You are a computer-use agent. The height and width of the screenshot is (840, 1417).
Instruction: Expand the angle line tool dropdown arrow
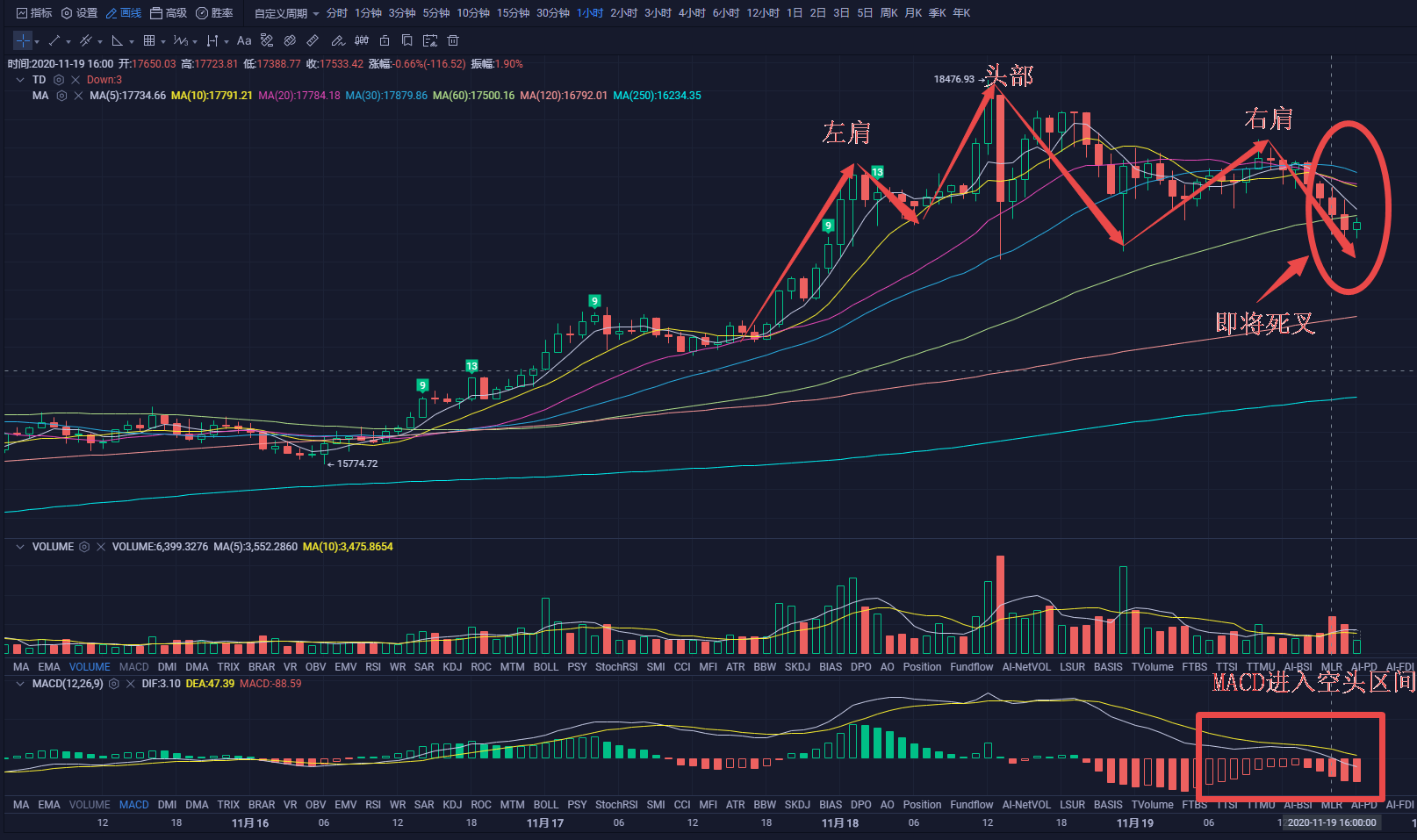tap(132, 41)
